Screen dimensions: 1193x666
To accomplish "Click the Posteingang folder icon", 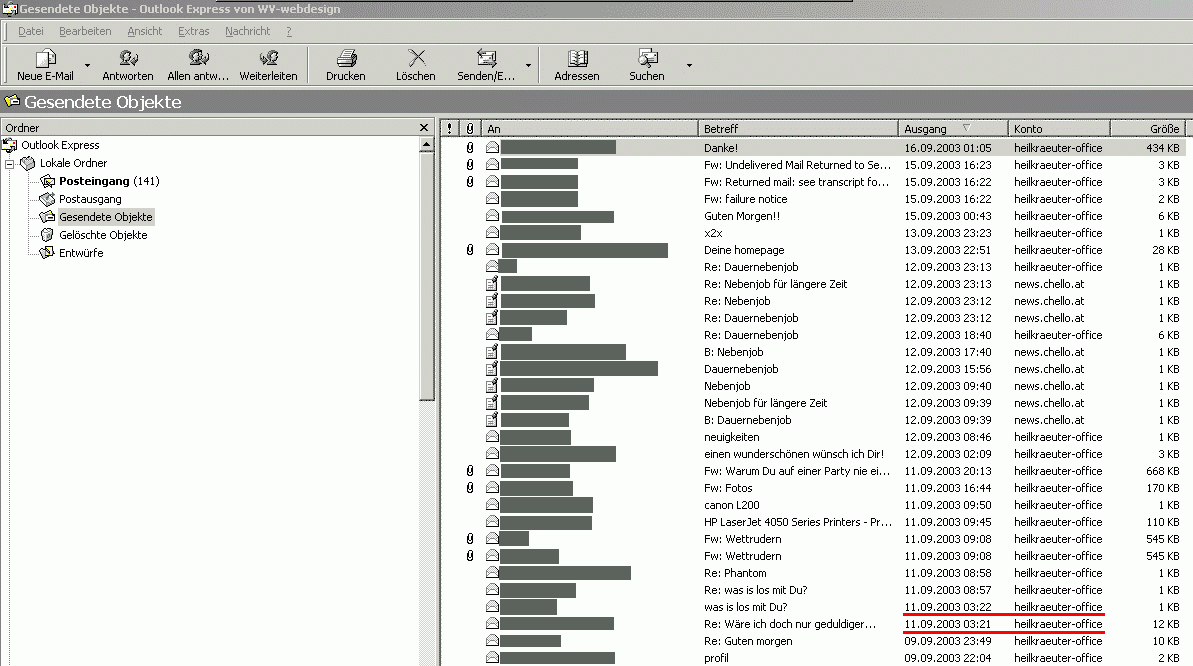I will (47, 181).
